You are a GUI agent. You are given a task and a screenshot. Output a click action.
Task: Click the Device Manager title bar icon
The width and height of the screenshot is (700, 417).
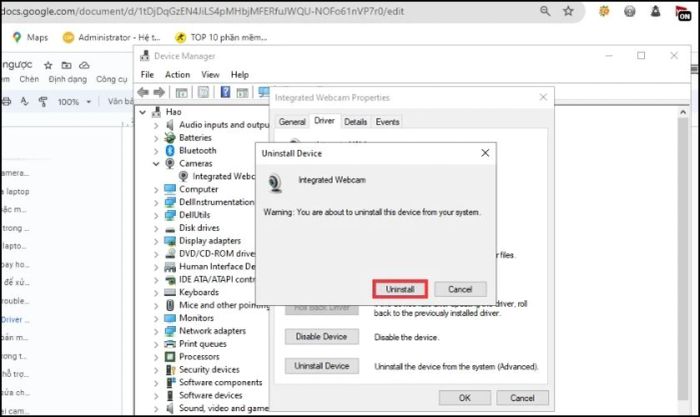[145, 56]
